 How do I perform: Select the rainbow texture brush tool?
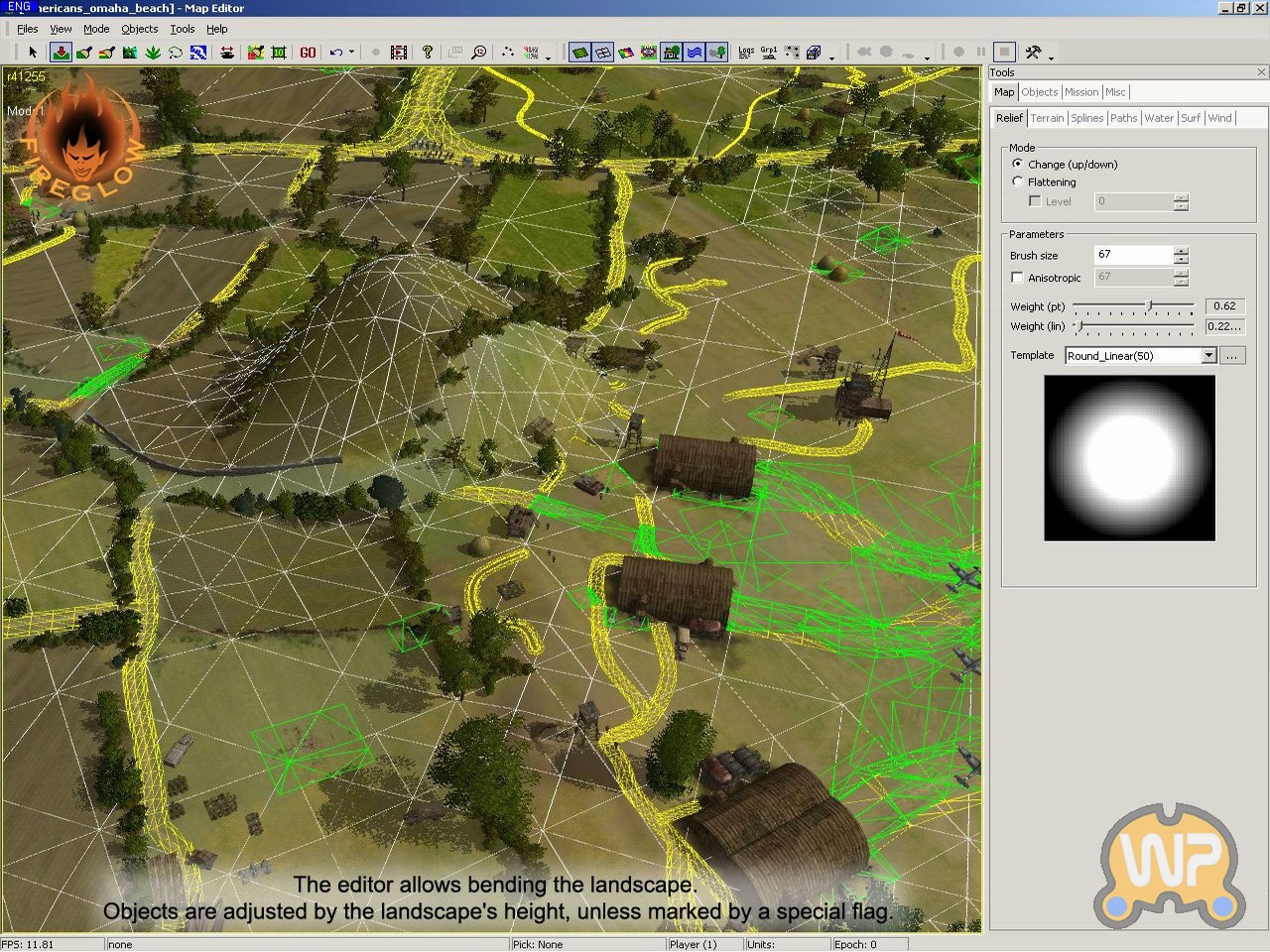pos(107,52)
